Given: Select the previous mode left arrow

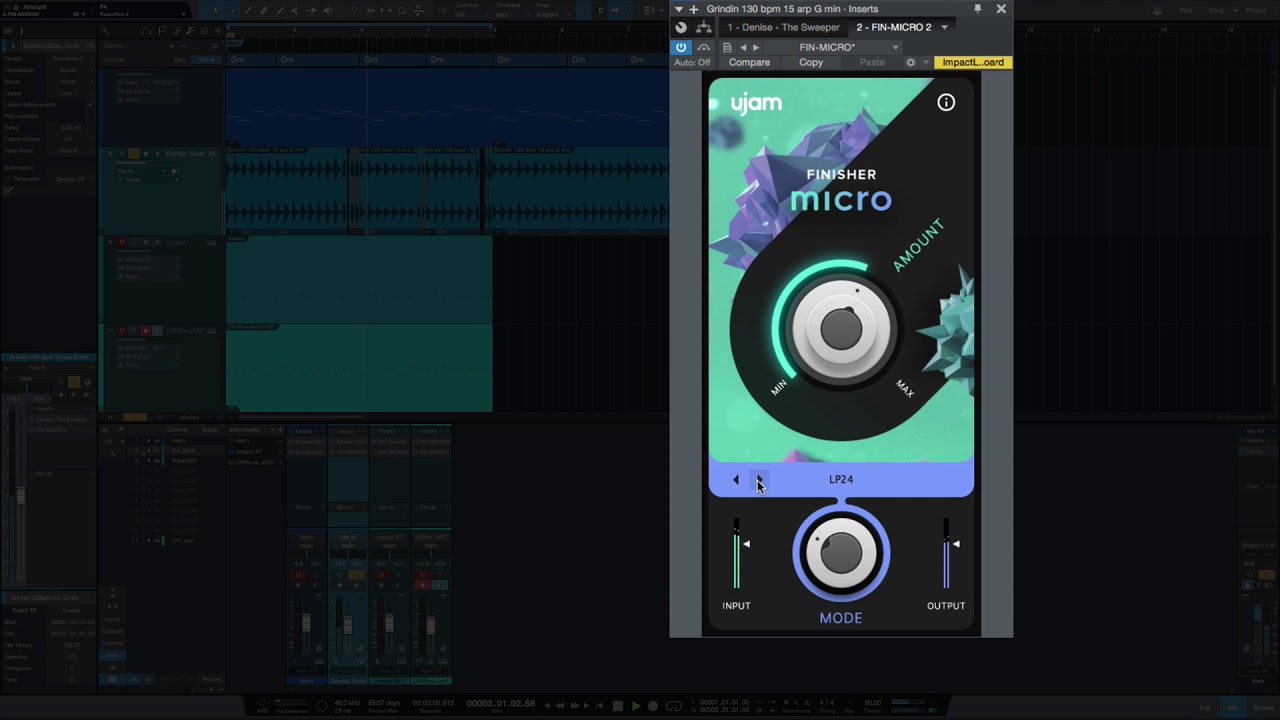Looking at the screenshot, I should [x=736, y=480].
